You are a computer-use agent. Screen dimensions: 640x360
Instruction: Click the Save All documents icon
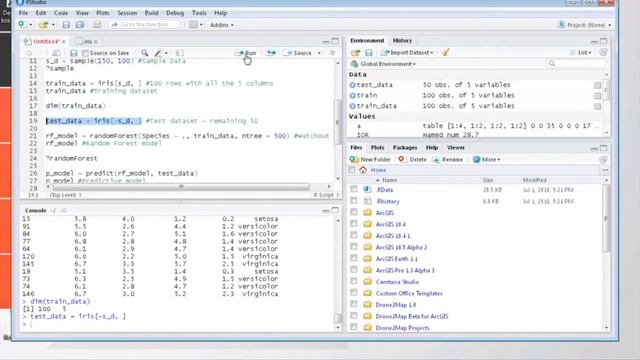click(80, 25)
